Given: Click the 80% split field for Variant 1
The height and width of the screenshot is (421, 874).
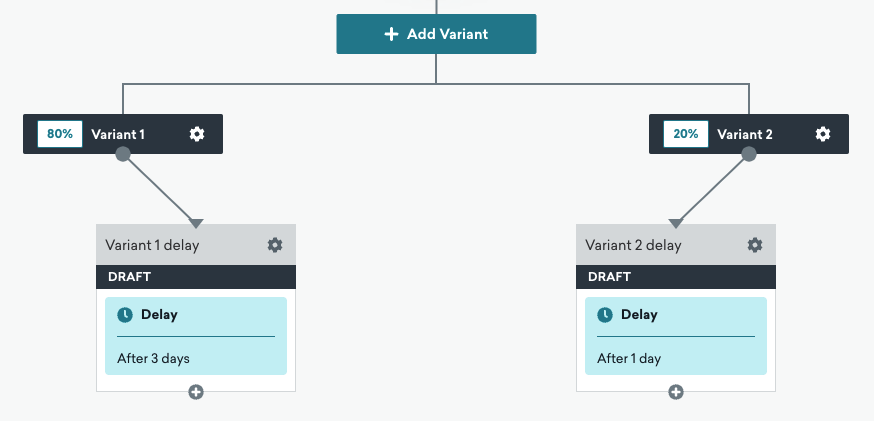Looking at the screenshot, I should click(60, 134).
